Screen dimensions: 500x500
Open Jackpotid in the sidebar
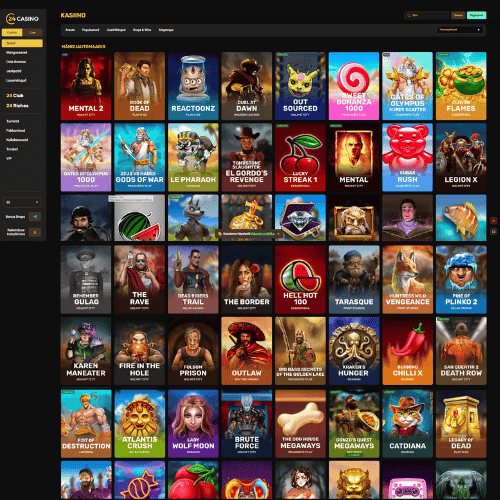point(14,71)
